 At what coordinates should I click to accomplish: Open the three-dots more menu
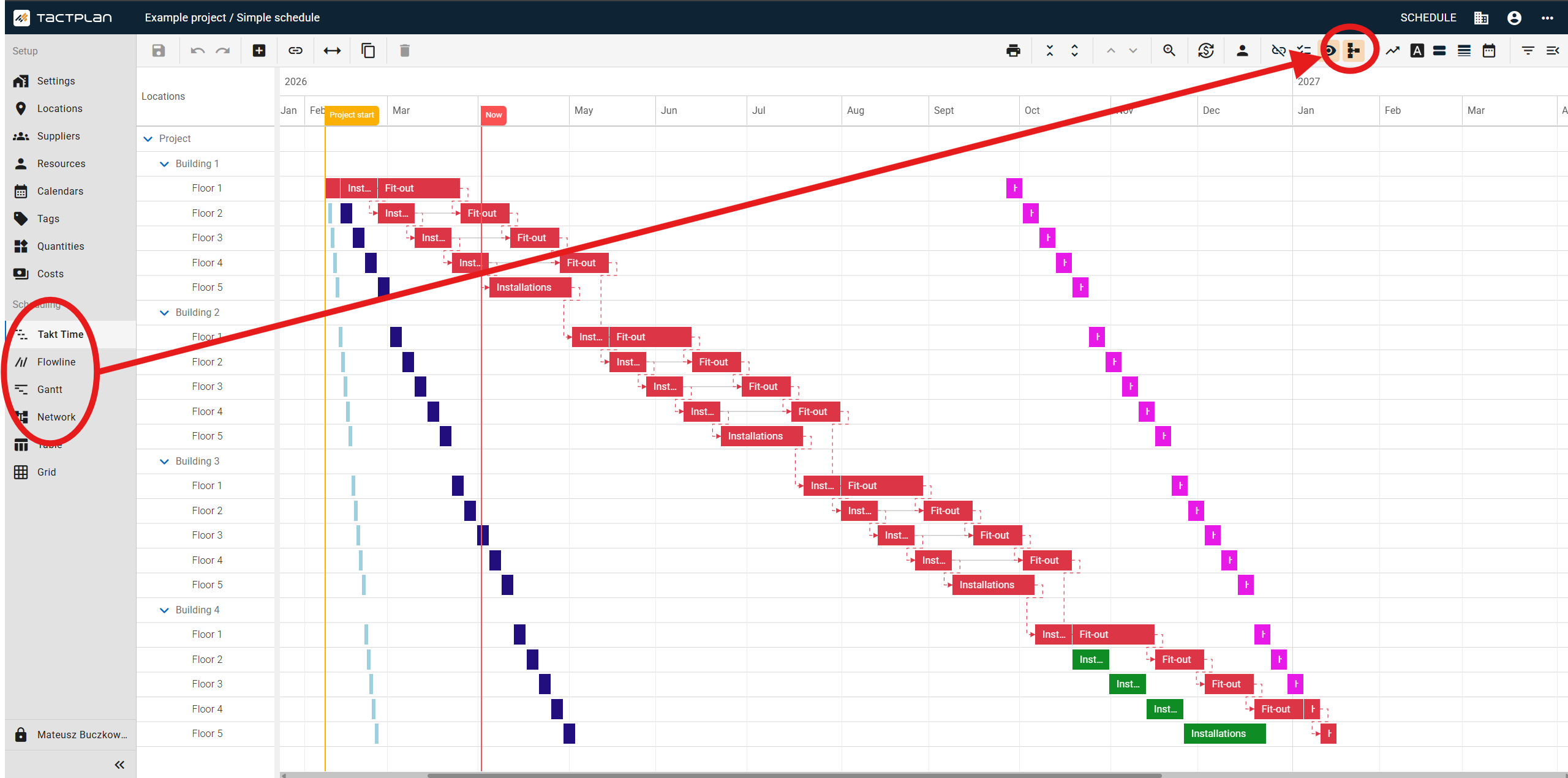[1547, 18]
